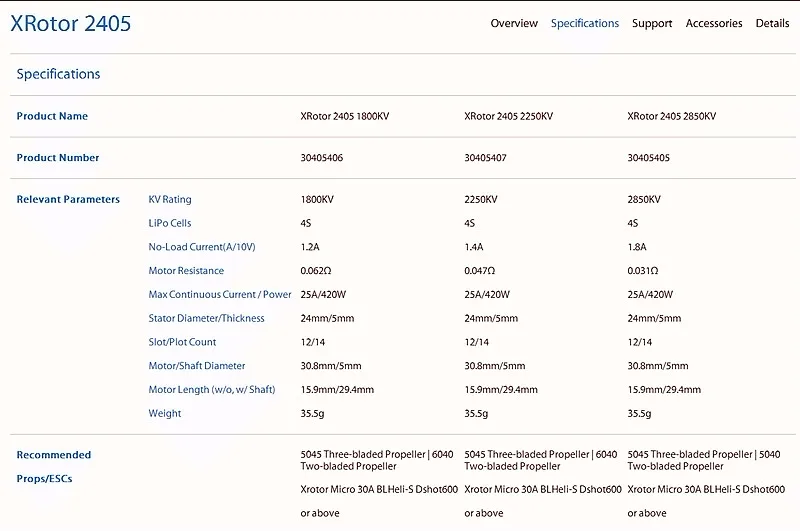Select the 2250KV rating value
This screenshot has width=800, height=531.
[481, 199]
